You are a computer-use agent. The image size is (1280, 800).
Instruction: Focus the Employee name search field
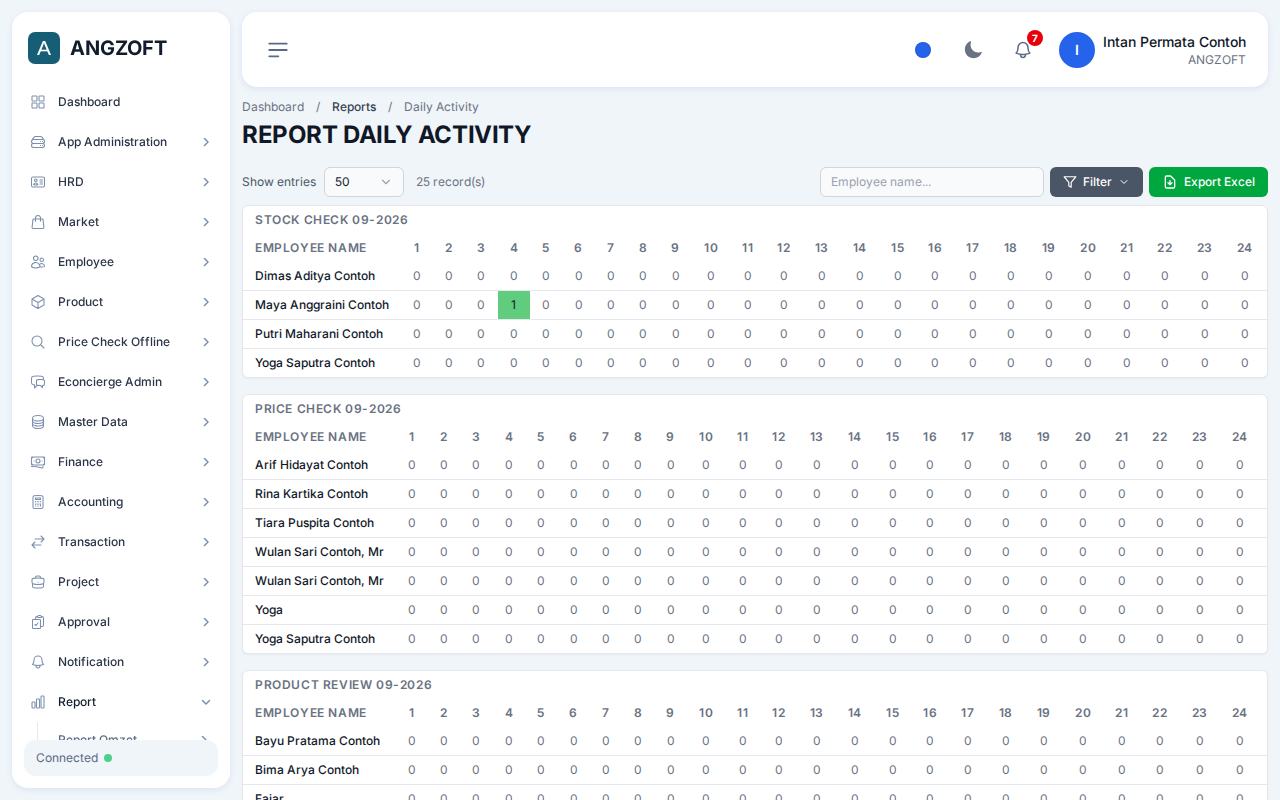coord(932,182)
